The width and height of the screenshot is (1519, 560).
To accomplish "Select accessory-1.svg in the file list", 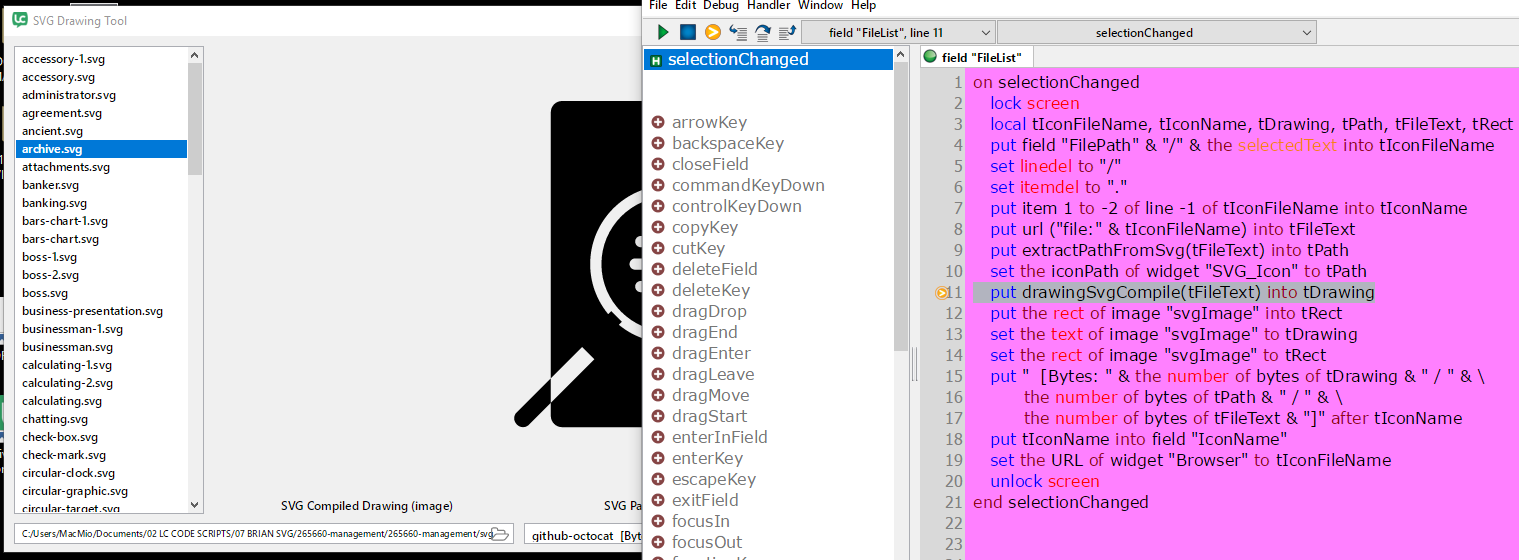I will tap(101, 59).
